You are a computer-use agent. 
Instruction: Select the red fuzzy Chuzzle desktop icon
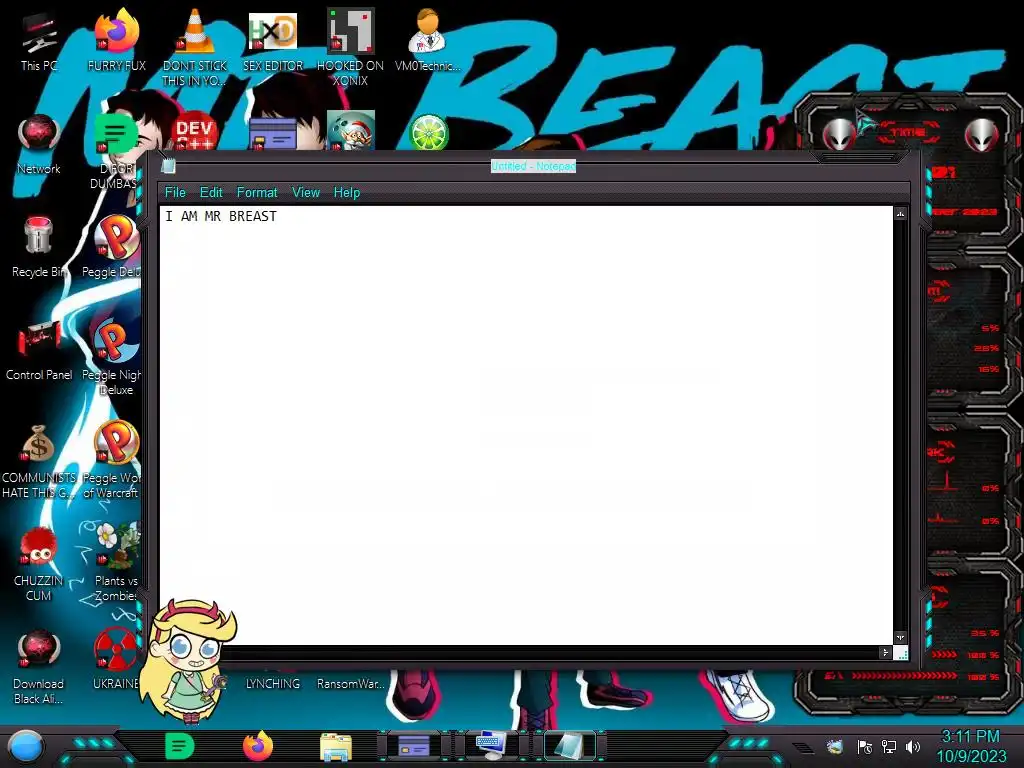tap(39, 563)
